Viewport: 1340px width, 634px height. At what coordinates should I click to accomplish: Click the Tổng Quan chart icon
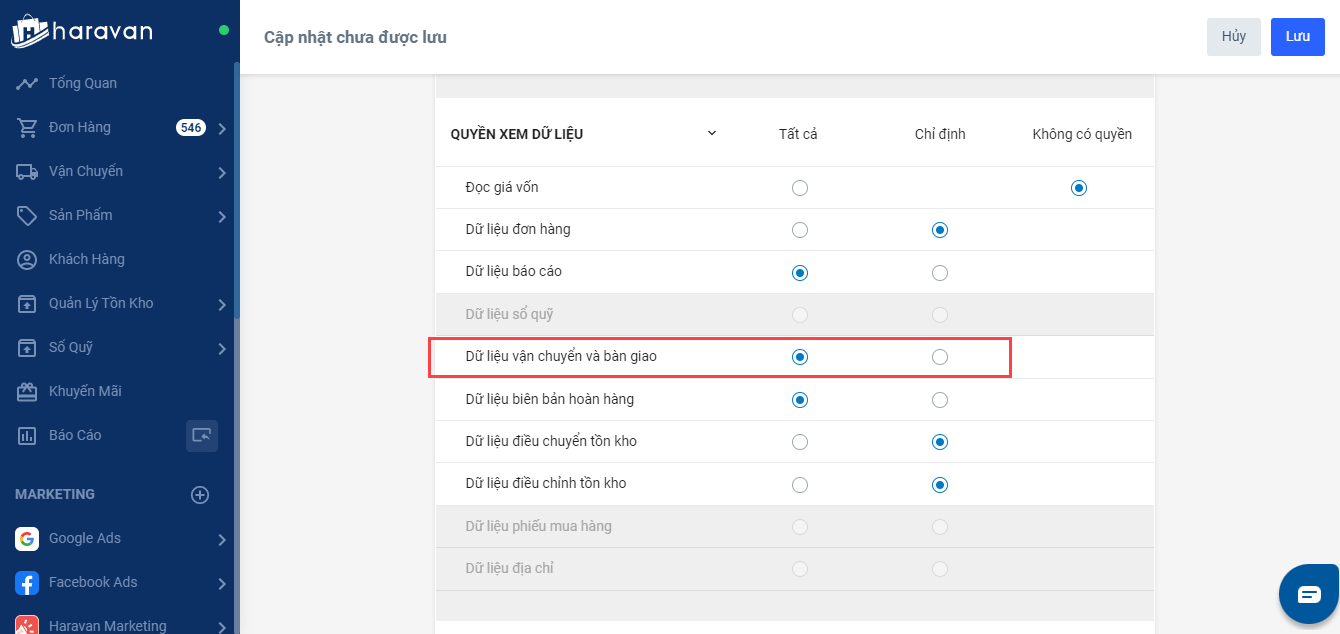(x=27, y=83)
